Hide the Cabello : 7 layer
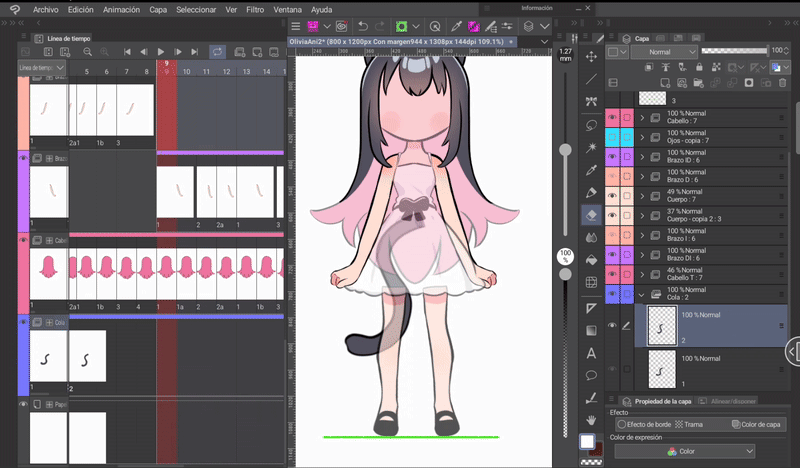The width and height of the screenshot is (800, 468). point(612,118)
